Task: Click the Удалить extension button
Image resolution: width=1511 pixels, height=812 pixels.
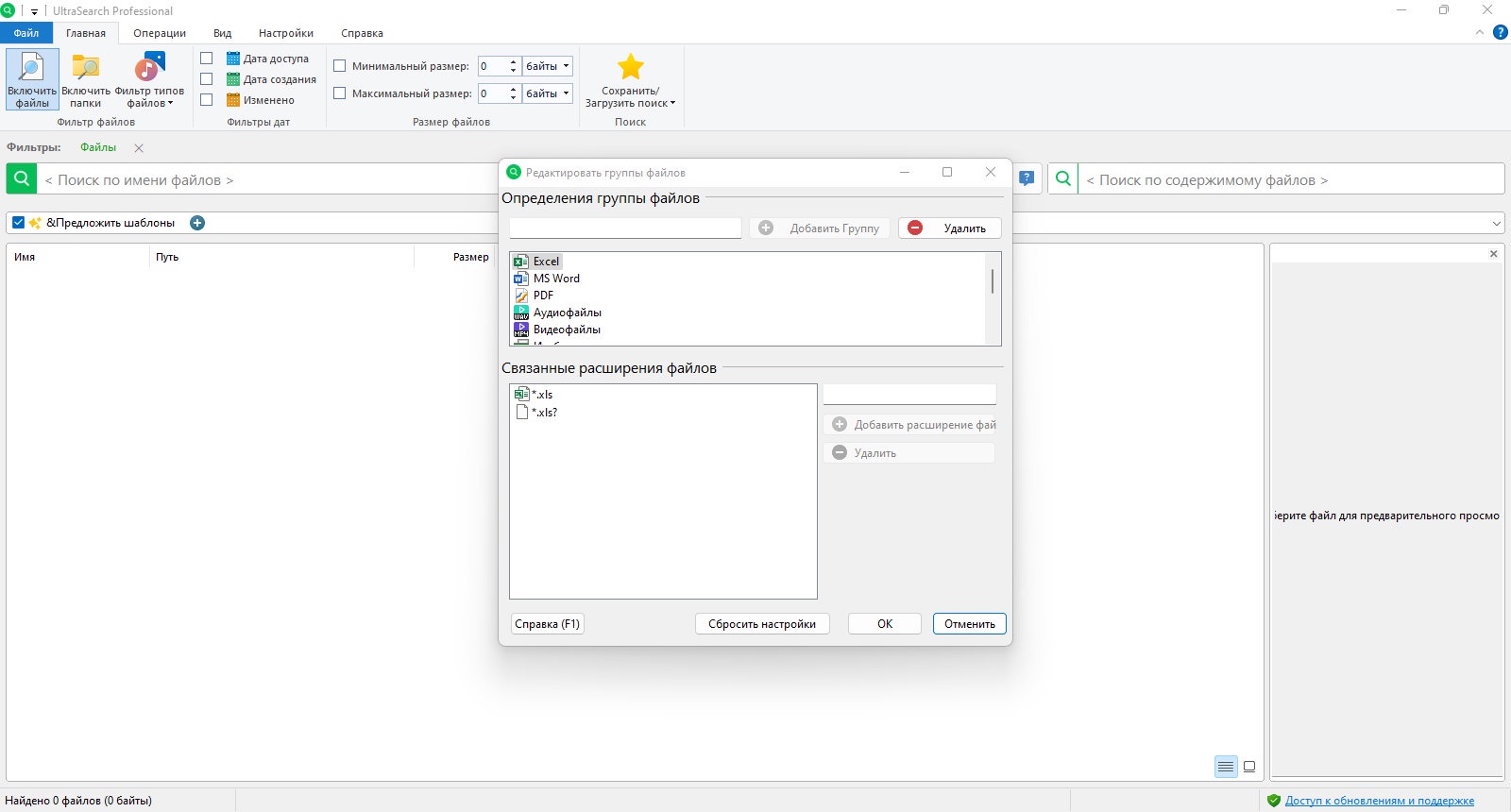Action: [909, 453]
